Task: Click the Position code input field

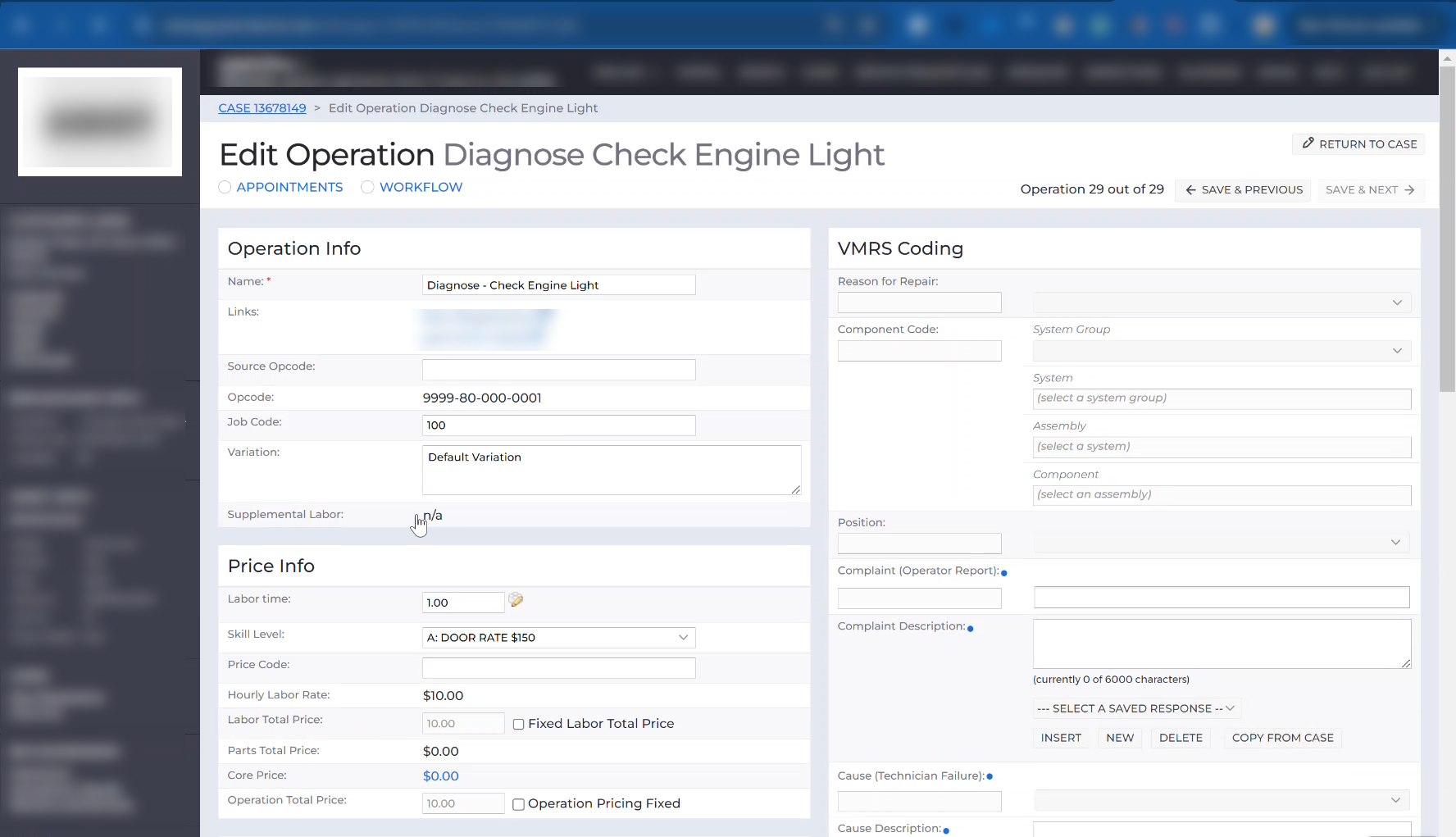Action: 919,544
